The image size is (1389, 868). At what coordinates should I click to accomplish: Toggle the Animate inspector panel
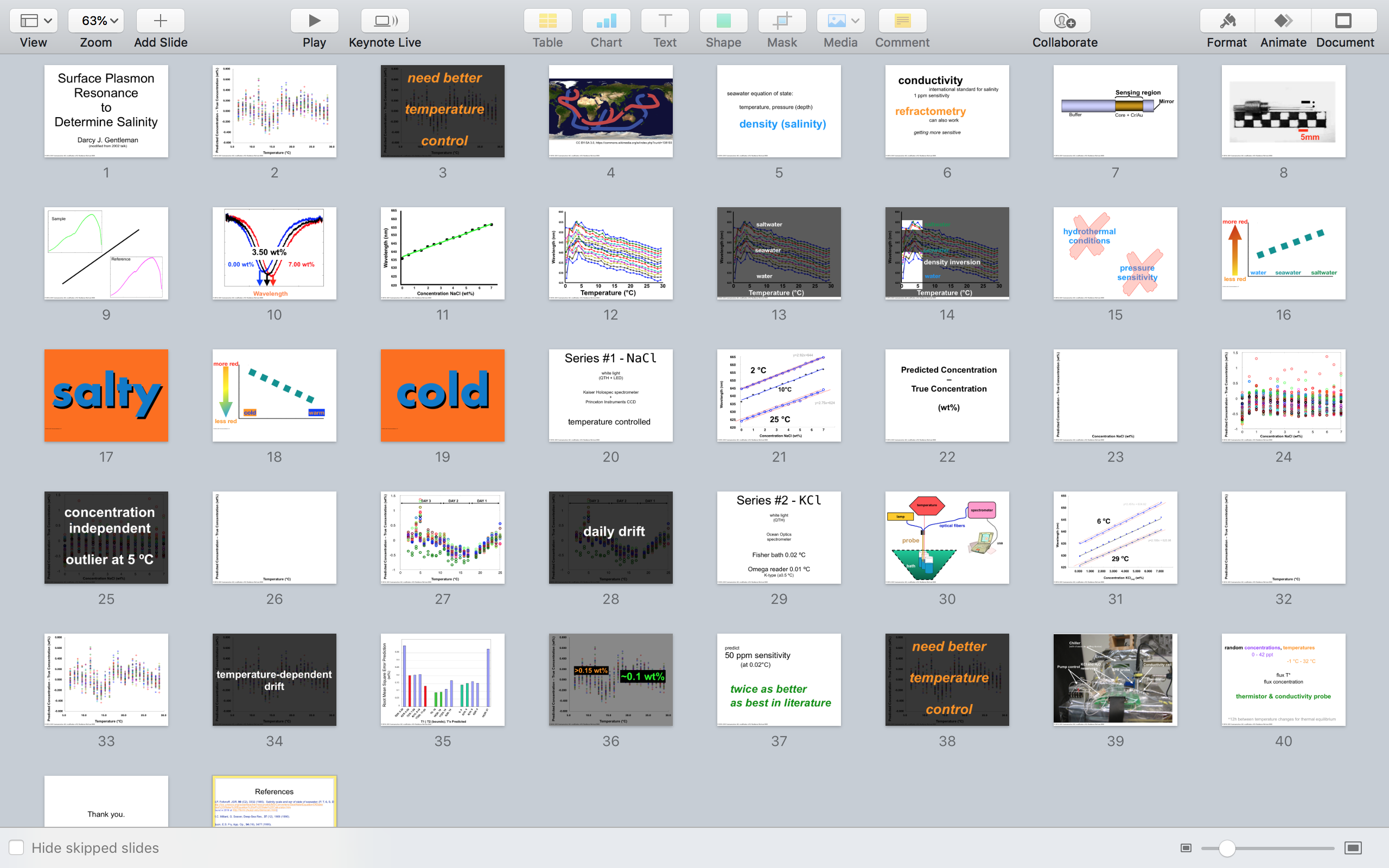[1283, 21]
